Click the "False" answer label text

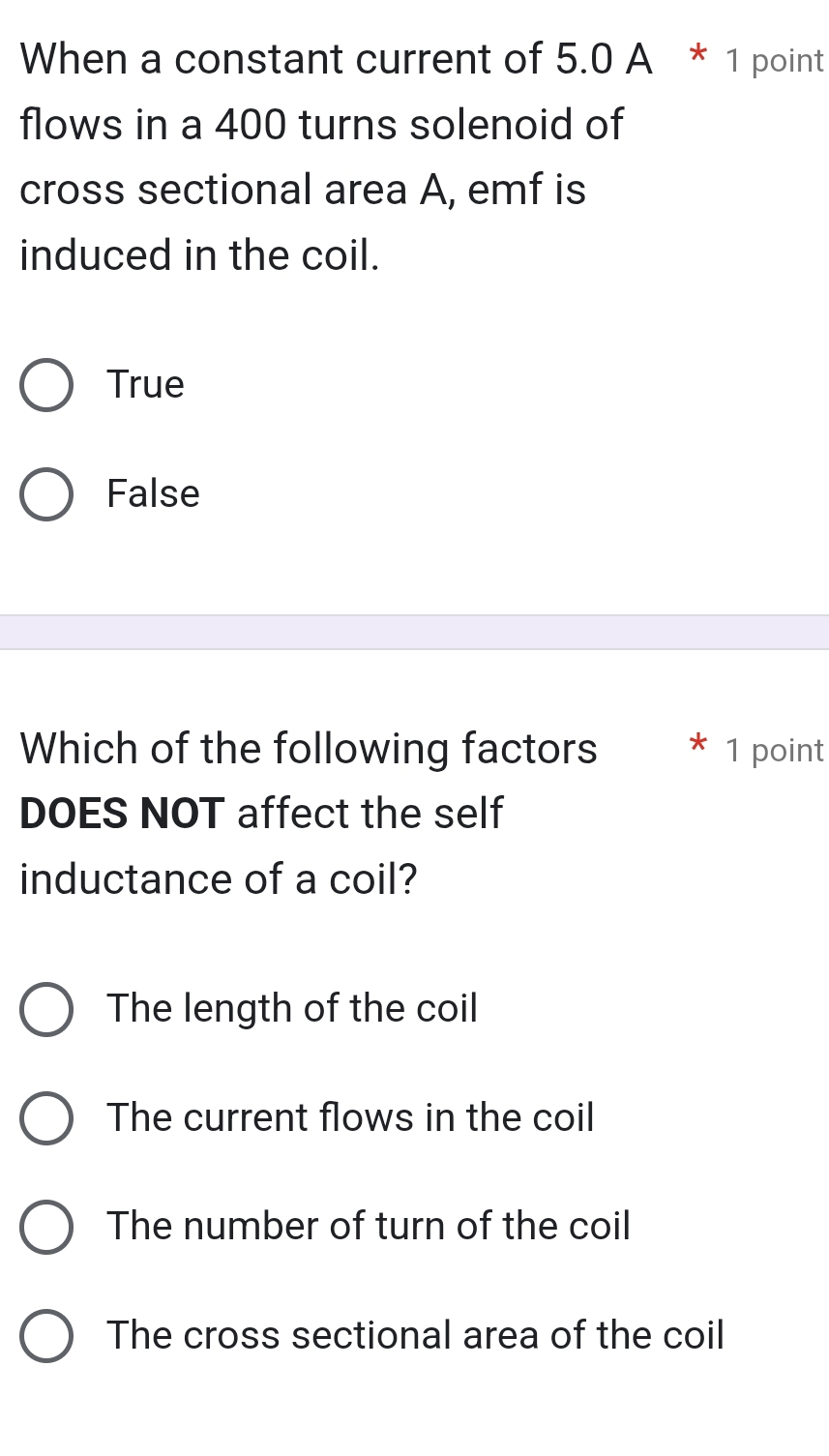[x=153, y=494]
